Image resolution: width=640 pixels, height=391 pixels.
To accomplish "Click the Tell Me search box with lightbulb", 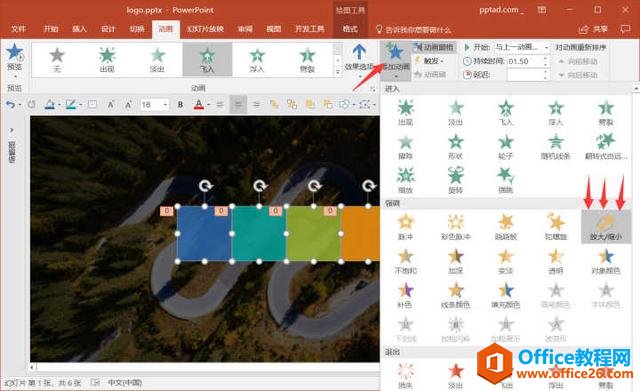I will click(413, 29).
